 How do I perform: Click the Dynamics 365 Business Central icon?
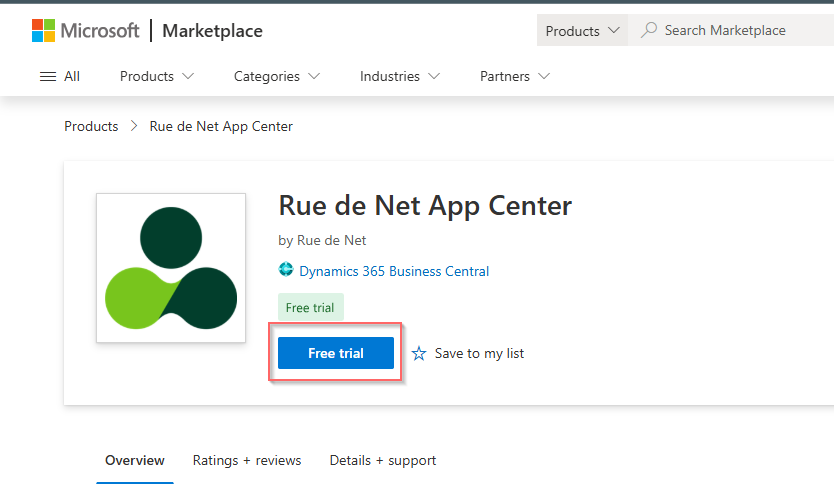tap(286, 271)
